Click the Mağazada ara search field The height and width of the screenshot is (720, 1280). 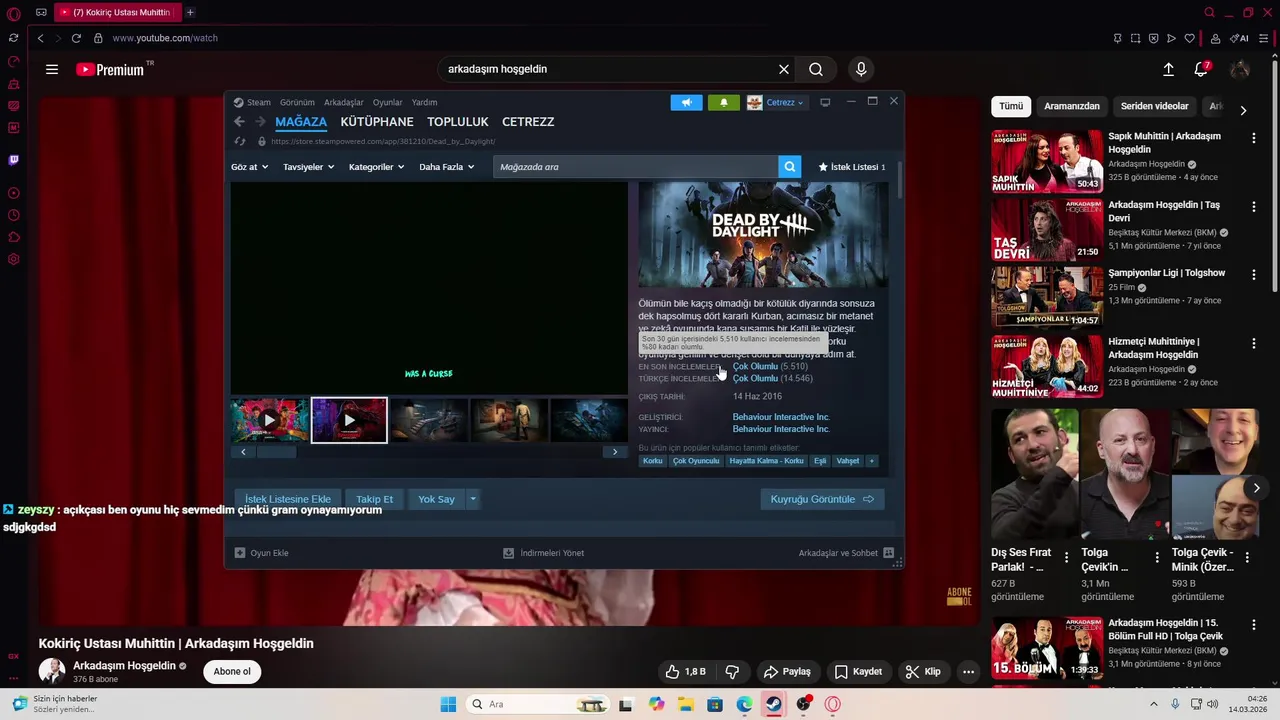coord(636,167)
